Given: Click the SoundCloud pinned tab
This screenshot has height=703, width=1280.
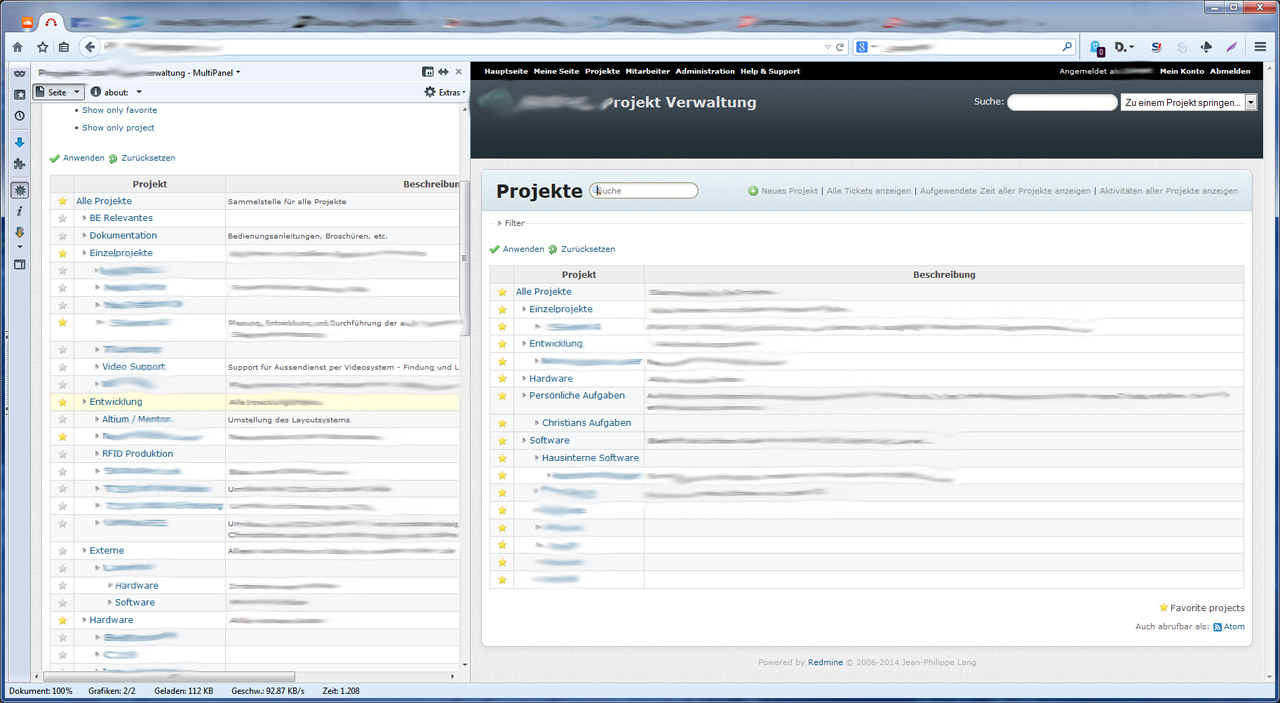Looking at the screenshot, I should tap(27, 22).
